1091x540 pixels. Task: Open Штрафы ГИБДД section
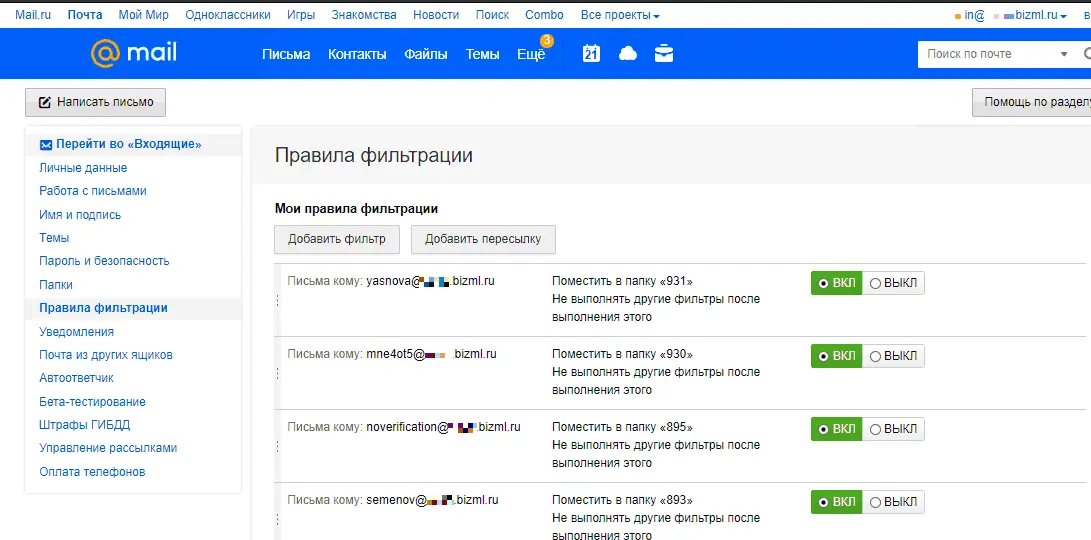pyautogui.click(x=85, y=424)
